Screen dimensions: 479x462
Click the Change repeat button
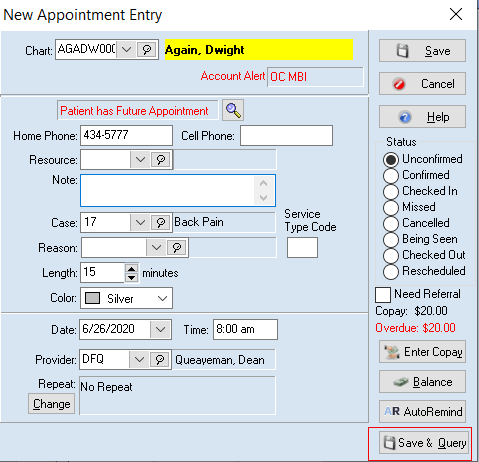[x=52, y=404]
